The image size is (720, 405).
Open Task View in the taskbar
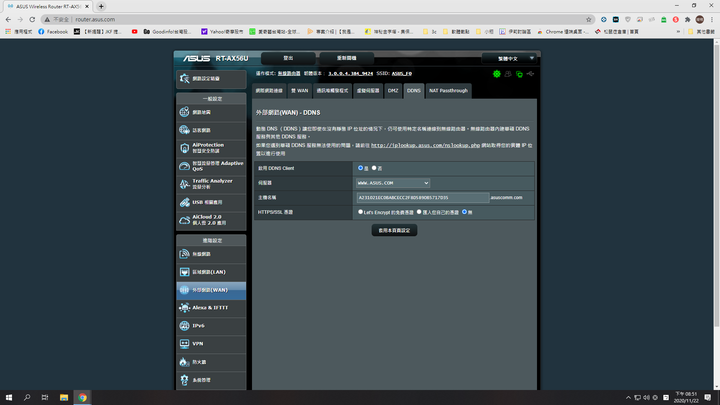45,398
